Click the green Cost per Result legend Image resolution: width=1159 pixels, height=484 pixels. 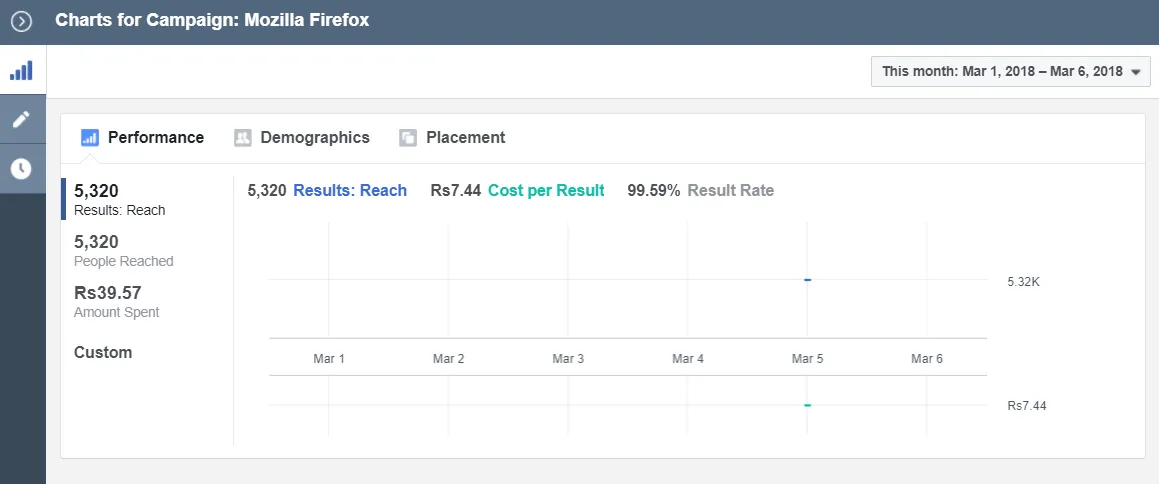point(546,191)
